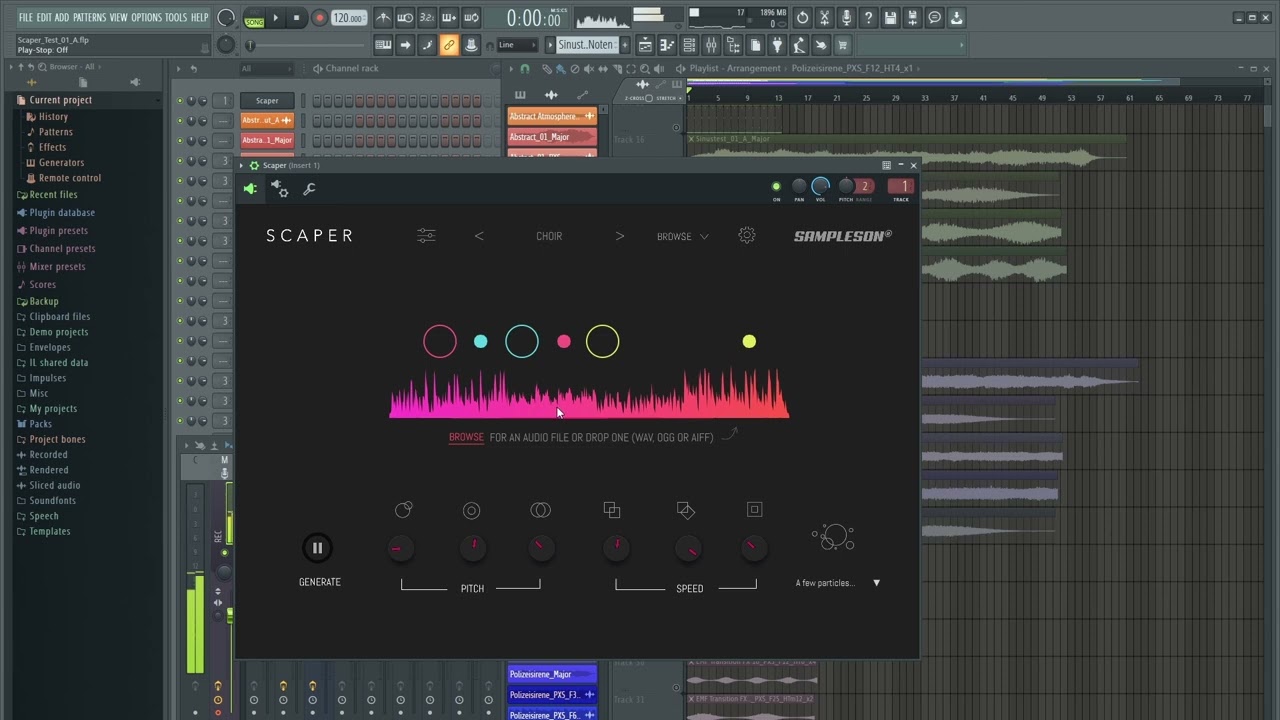This screenshot has height=720, width=1280.
Task: Open the Sinust..Noten pattern selector
Action: (587, 45)
